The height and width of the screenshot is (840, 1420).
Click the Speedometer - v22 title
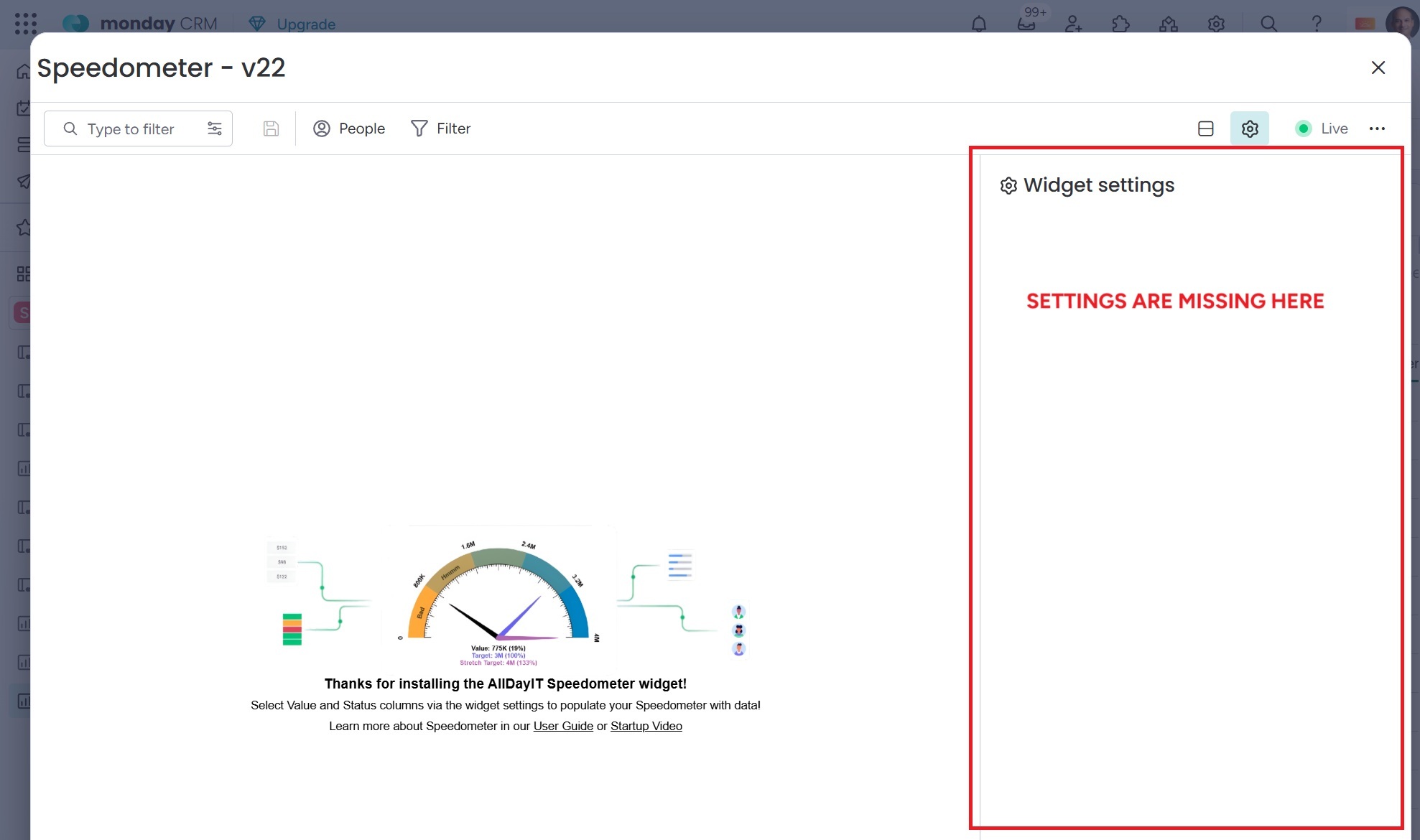[161, 67]
